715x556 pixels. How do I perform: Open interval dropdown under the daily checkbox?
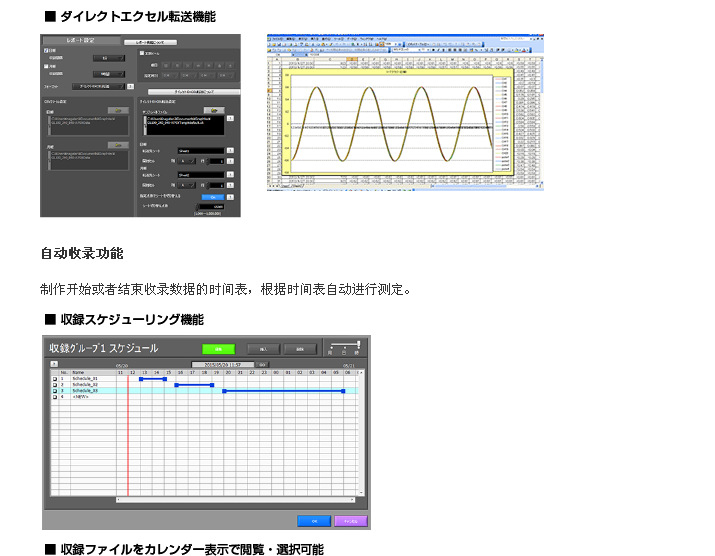(109, 58)
